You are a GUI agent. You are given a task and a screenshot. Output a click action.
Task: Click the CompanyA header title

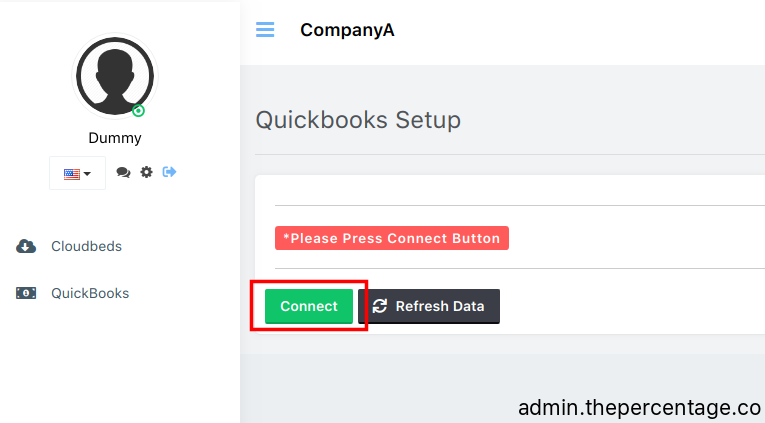pyautogui.click(x=347, y=30)
